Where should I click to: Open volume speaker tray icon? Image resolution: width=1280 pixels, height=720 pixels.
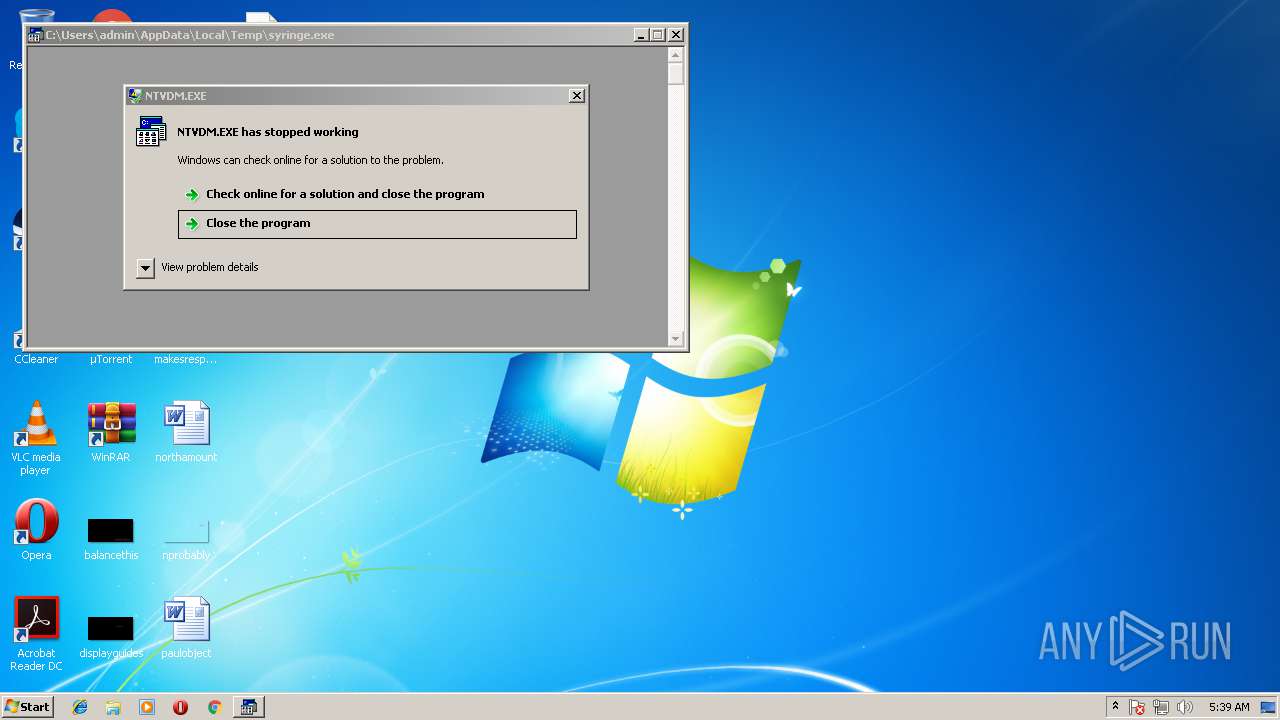[1185, 707]
